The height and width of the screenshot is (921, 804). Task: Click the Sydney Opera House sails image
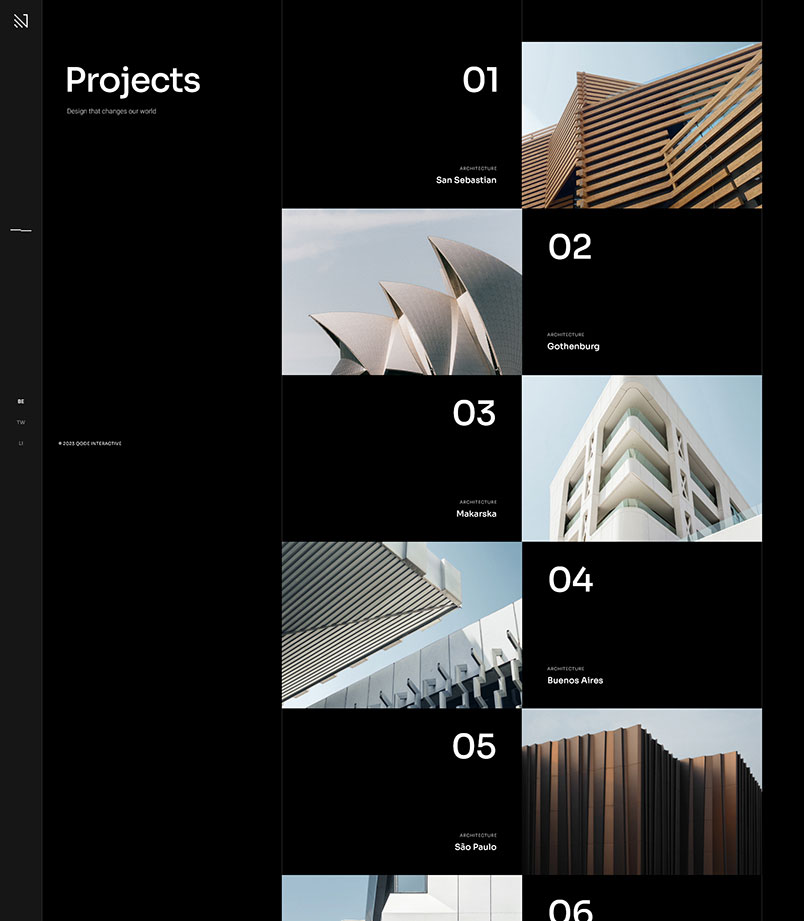[401, 292]
